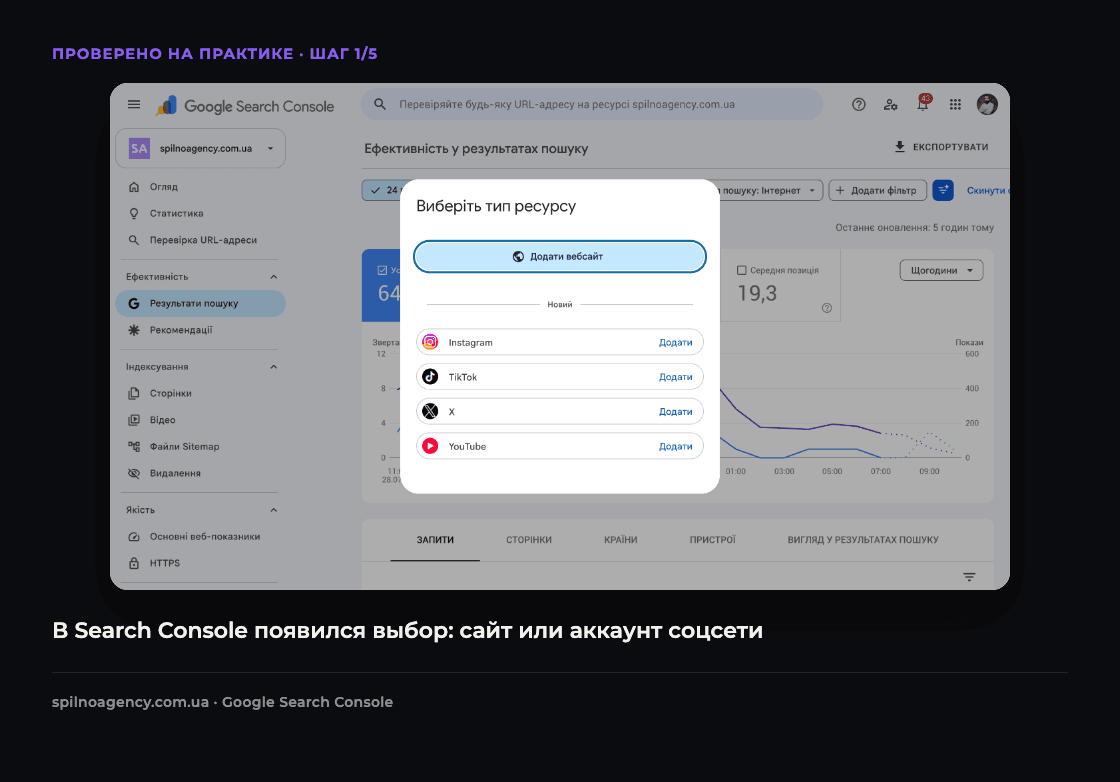
Task: Switch to ВИГЛЯД У РЕЗУЛЬТАТАХ ПОШУКУ tab
Action: click(x=863, y=540)
